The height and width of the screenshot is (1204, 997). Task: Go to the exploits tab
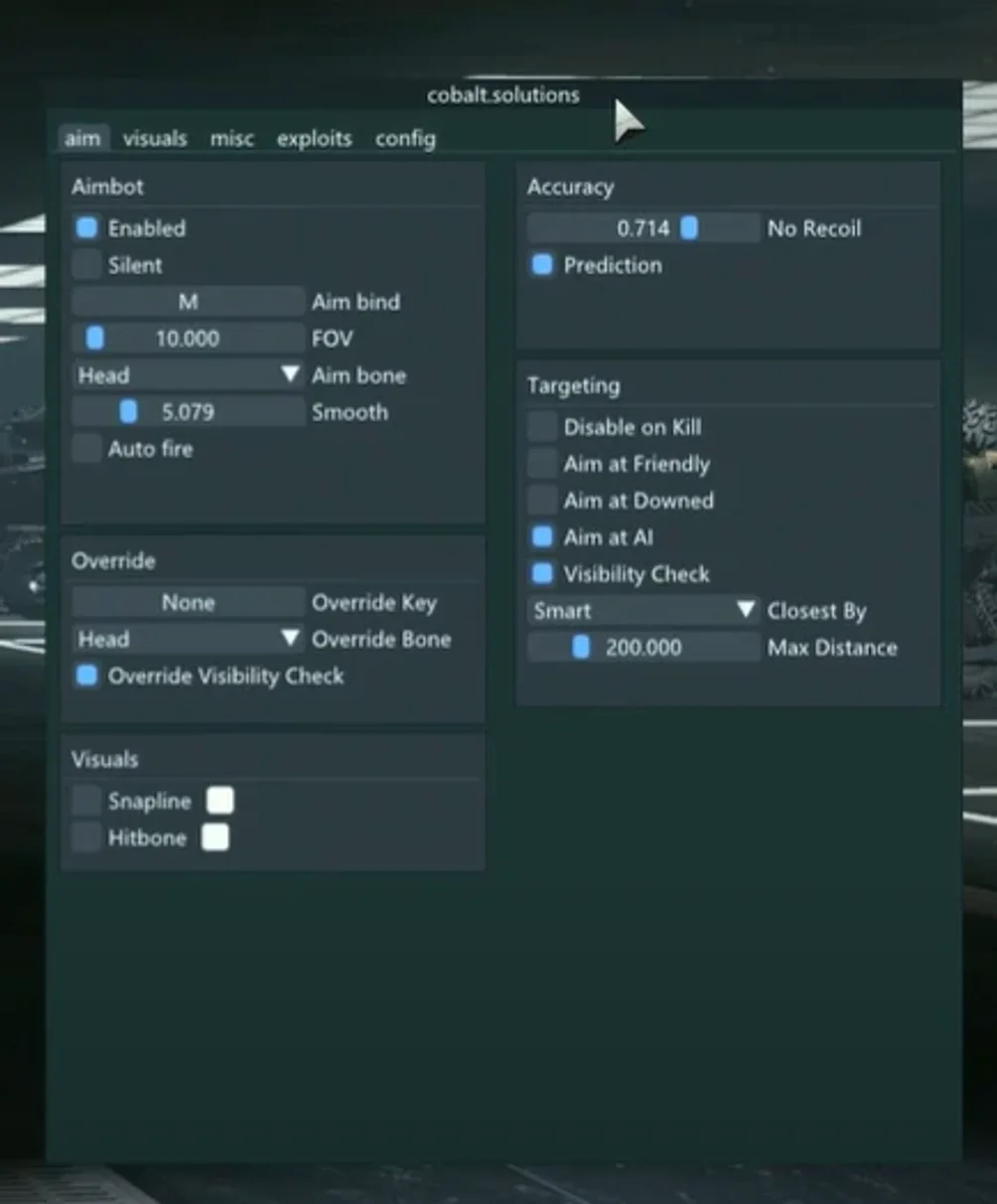(x=314, y=138)
